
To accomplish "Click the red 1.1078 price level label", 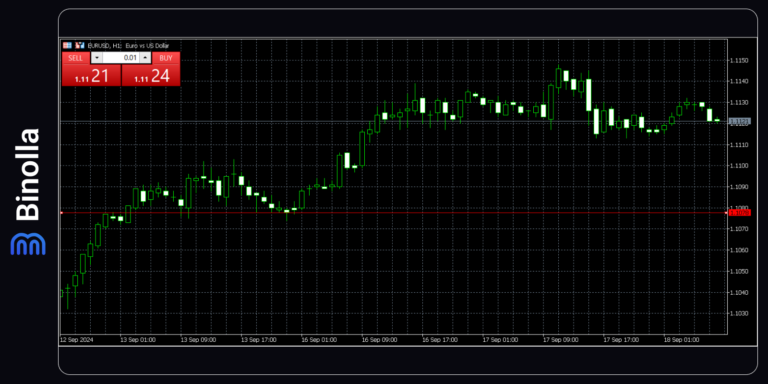I will point(740,213).
